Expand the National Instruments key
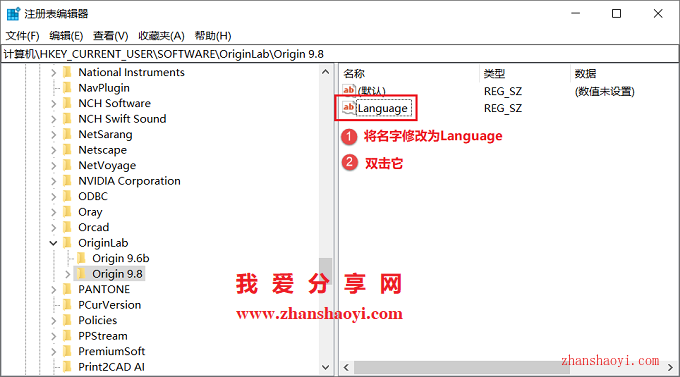 (x=53, y=72)
